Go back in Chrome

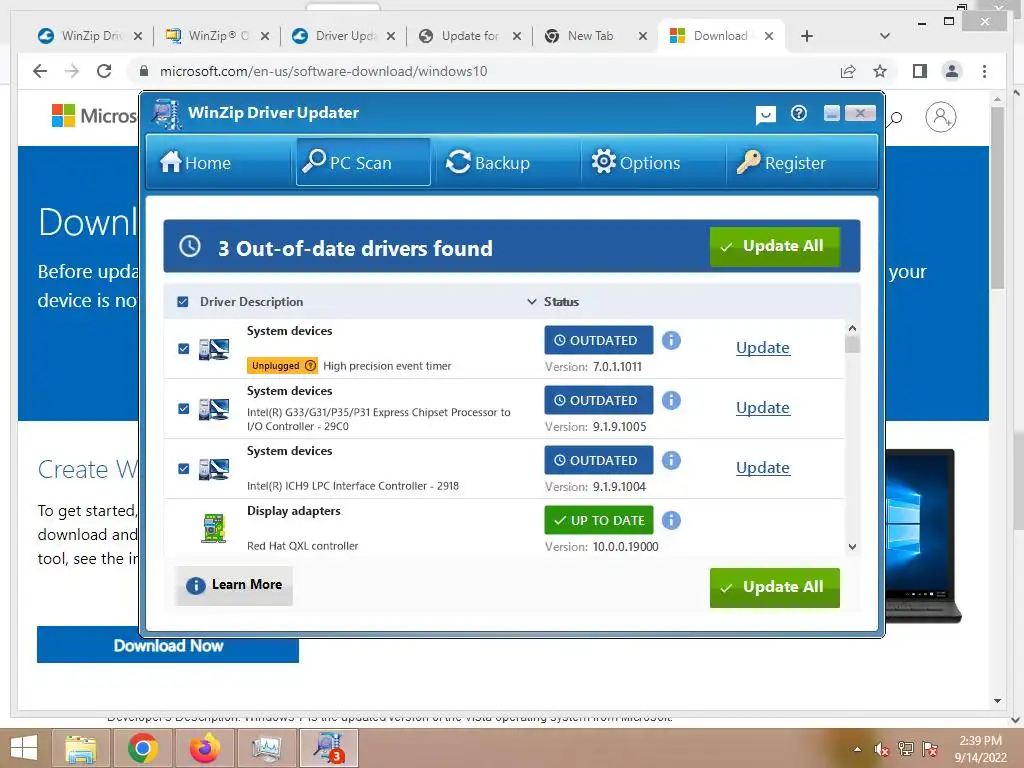pos(40,71)
